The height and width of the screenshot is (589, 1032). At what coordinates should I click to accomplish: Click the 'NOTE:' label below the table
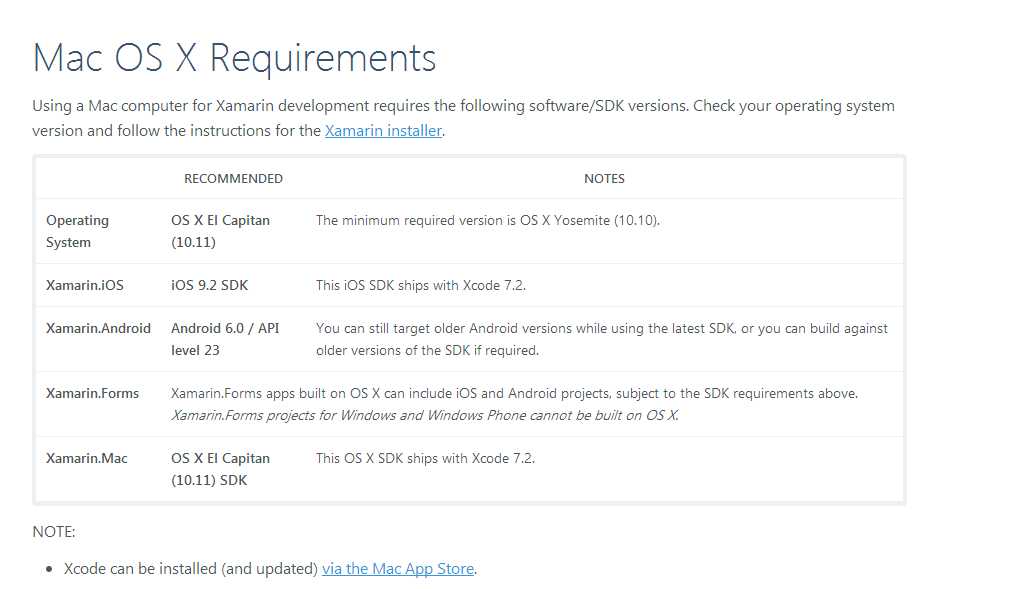54,531
